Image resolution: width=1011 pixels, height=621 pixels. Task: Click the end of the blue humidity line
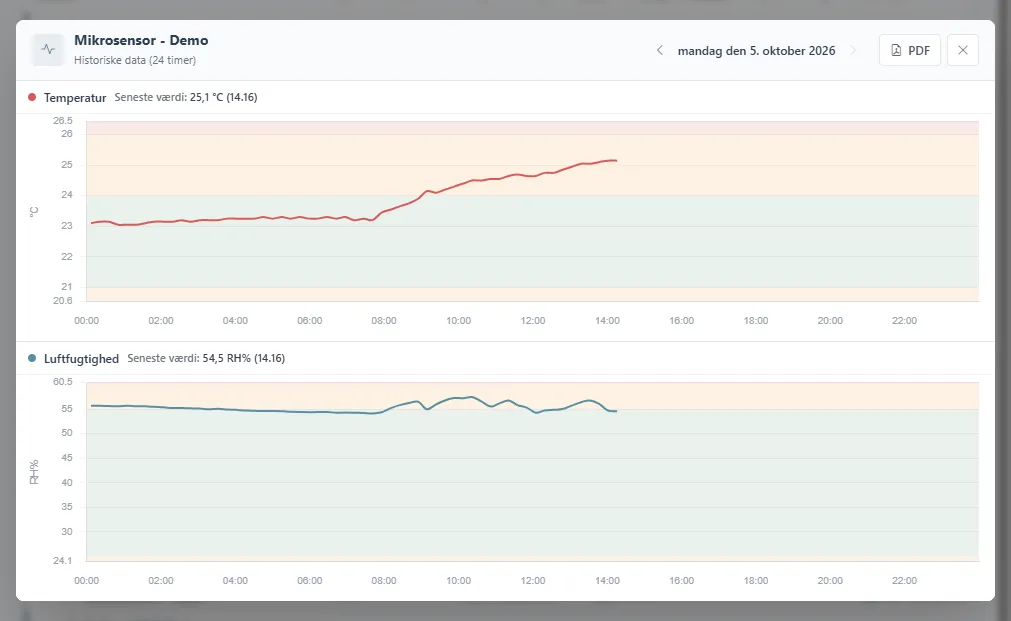point(616,411)
